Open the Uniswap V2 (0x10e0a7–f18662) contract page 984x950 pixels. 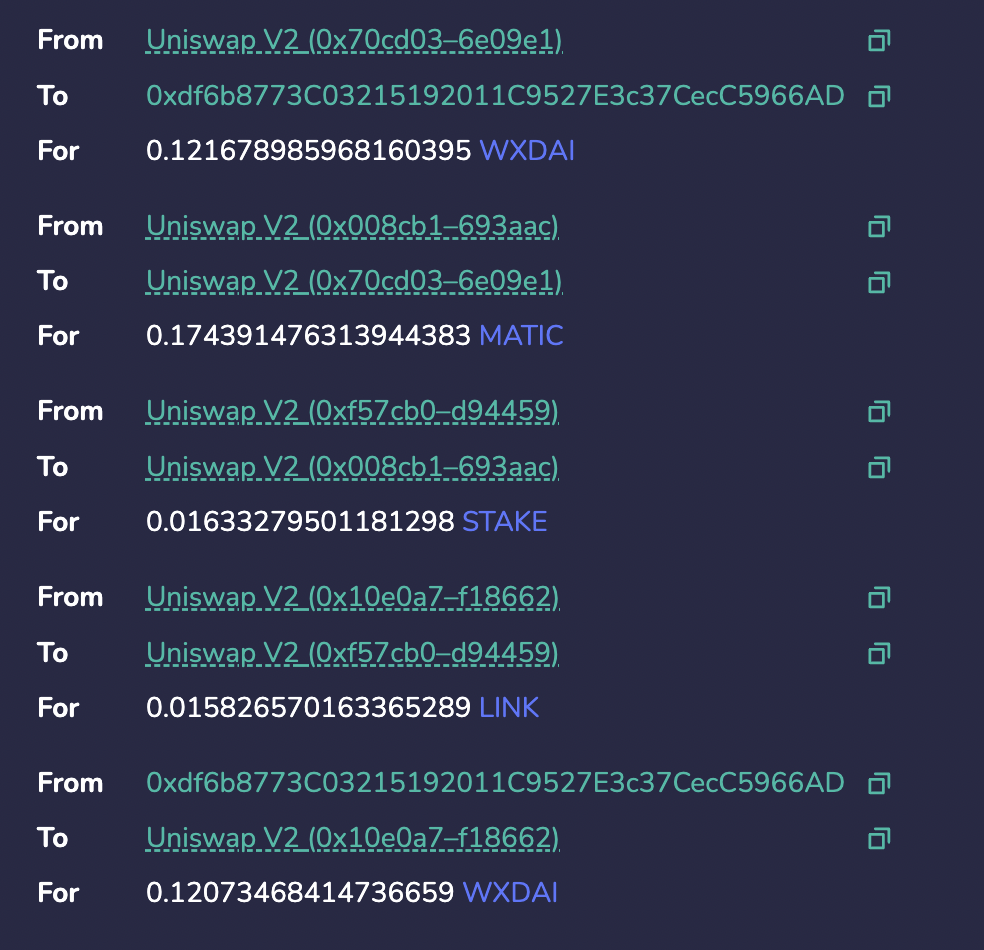click(x=352, y=597)
